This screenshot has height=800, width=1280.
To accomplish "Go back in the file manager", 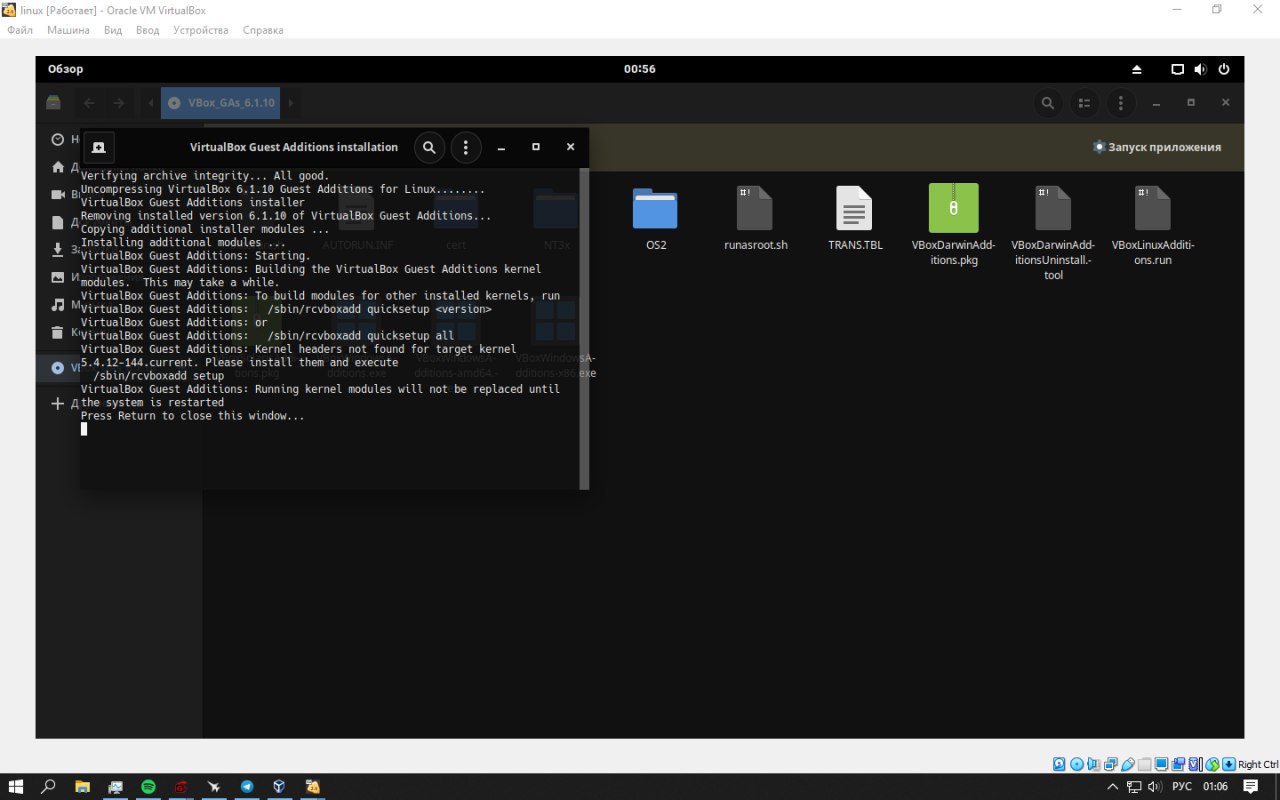I will click(x=89, y=102).
